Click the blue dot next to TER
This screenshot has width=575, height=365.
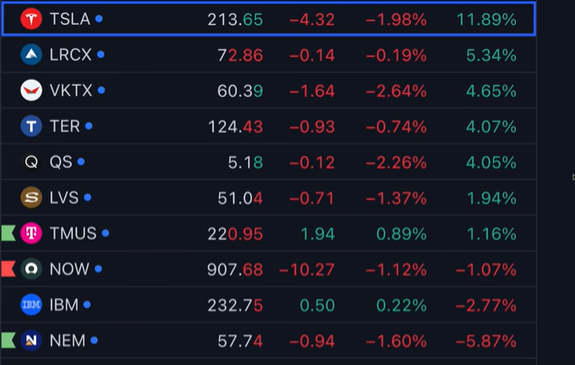click(x=89, y=126)
